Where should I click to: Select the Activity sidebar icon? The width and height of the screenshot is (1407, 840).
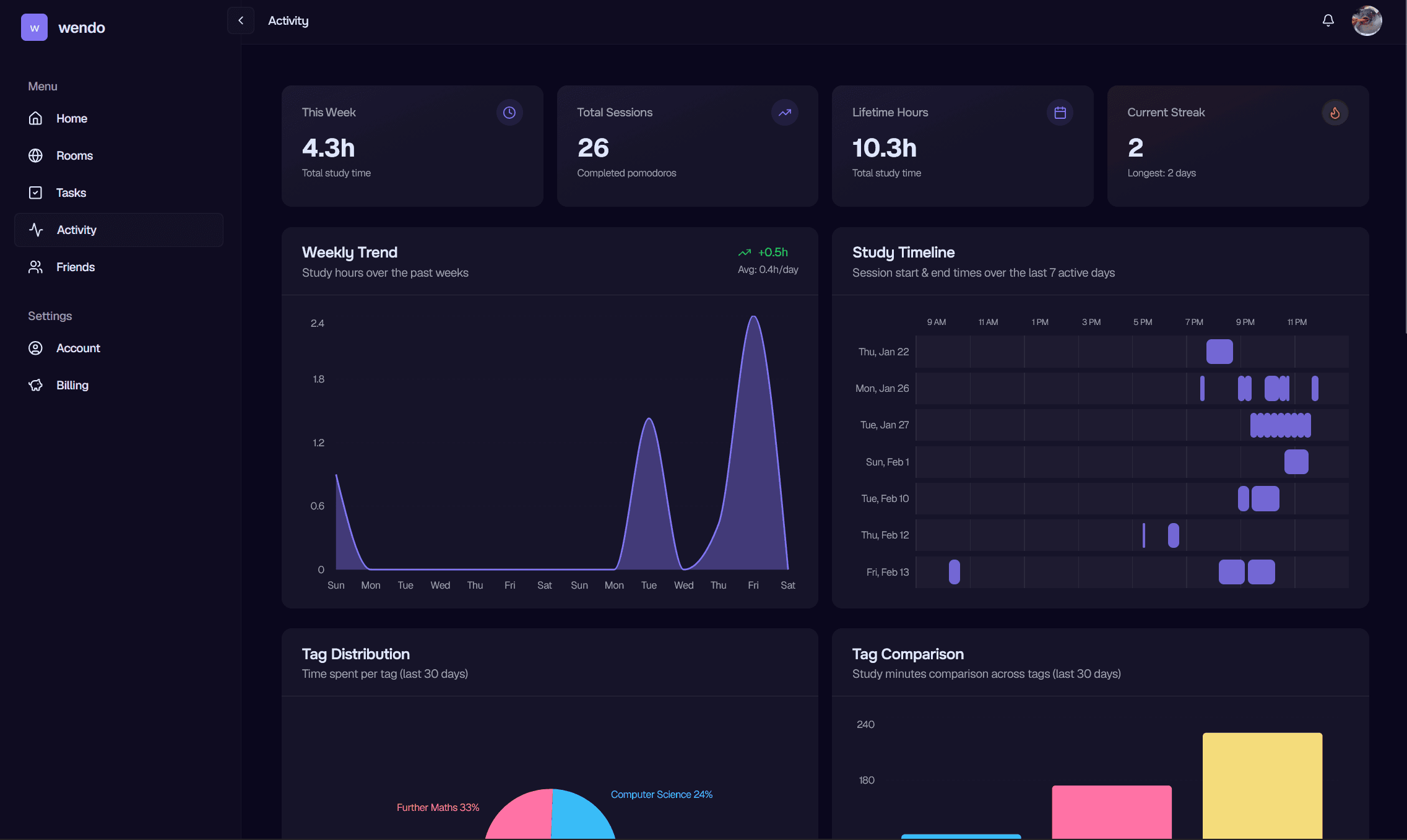click(x=36, y=230)
